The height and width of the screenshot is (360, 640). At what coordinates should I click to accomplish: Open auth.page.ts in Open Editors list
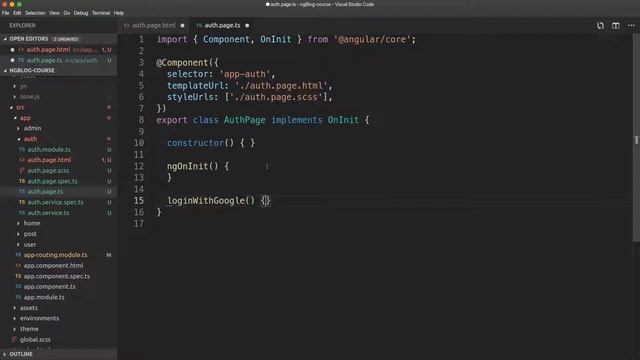[x=58, y=60]
